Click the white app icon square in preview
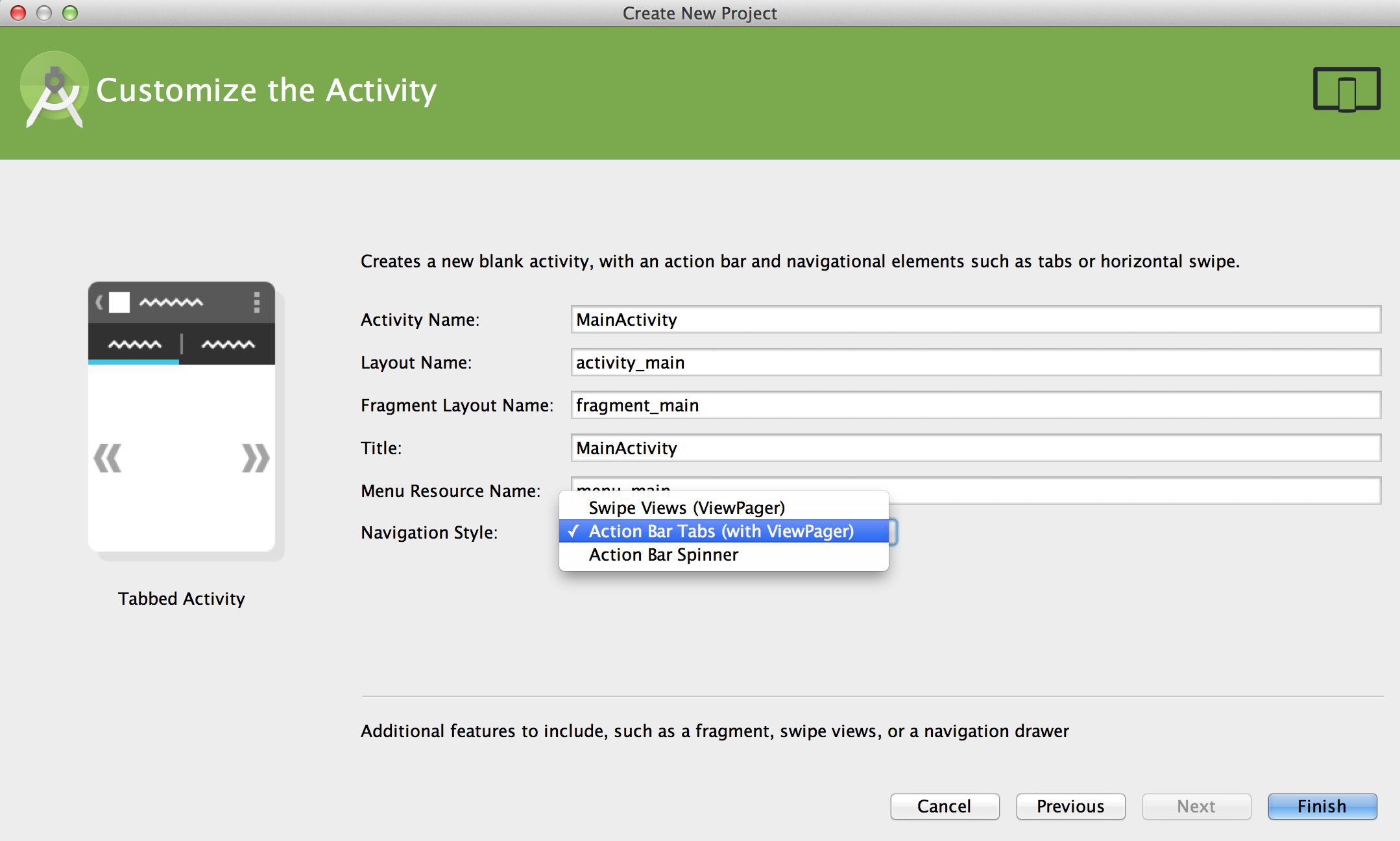The image size is (1400, 841). coord(119,302)
